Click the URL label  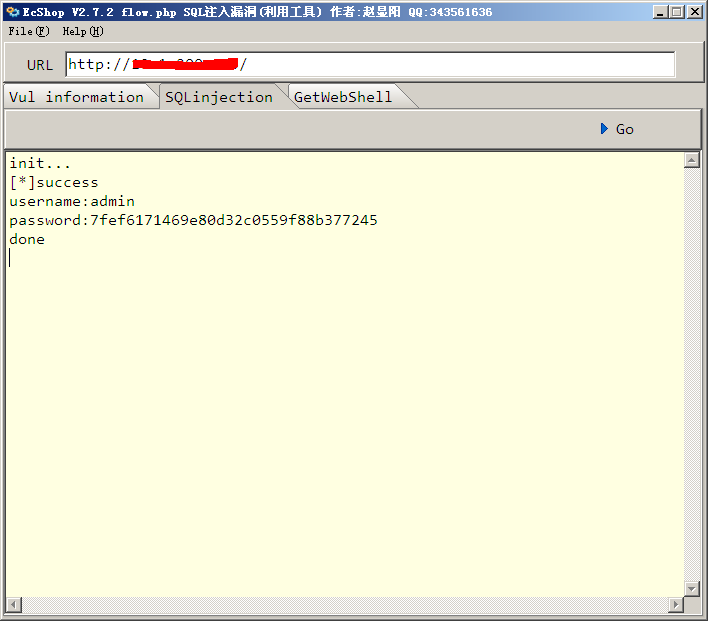click(x=40, y=65)
